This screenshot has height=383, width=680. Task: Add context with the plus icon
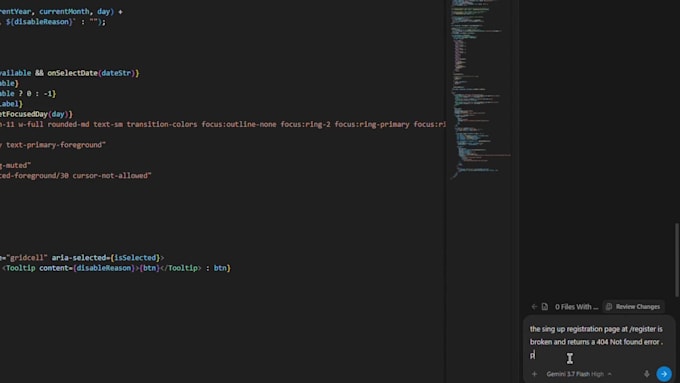click(x=534, y=373)
